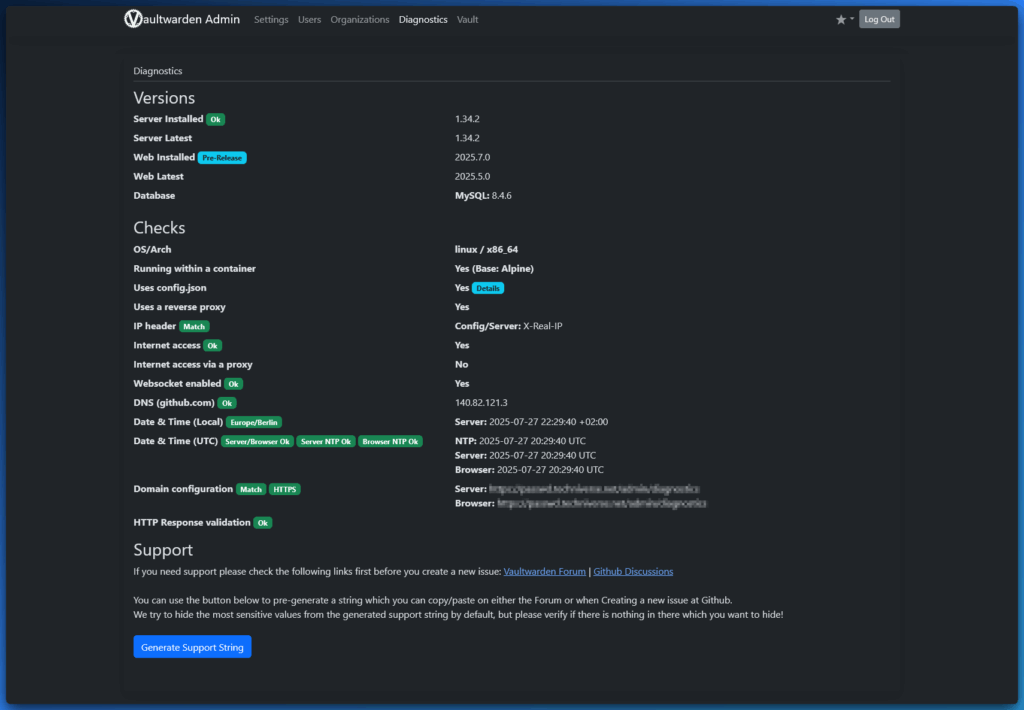Viewport: 1024px width, 710px height.
Task: Click the No value for proxy internet access
Action: (462, 364)
